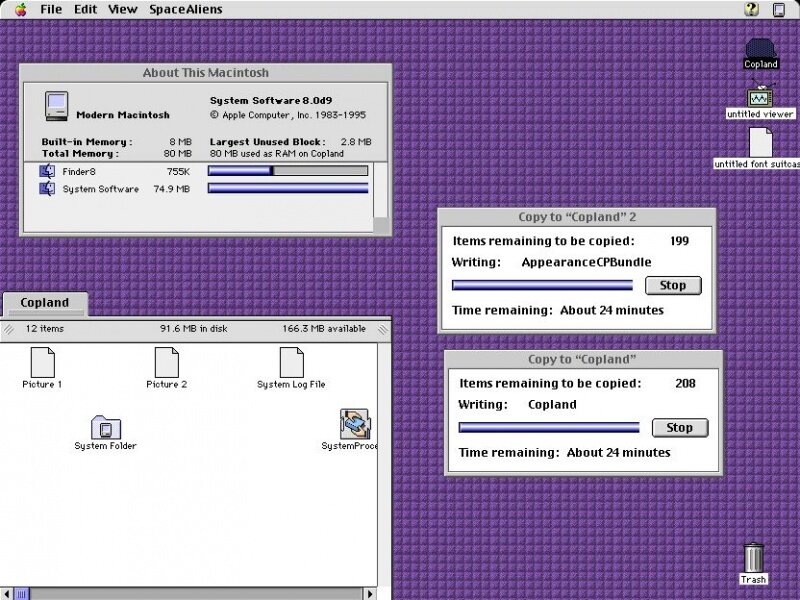The image size is (800, 600).
Task: Click scroll right arrow in Copland window
Action: coord(370,594)
